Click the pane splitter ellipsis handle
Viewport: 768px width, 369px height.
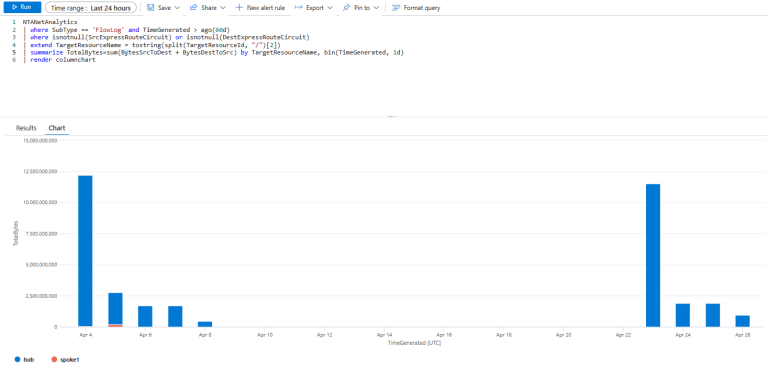pos(391,117)
